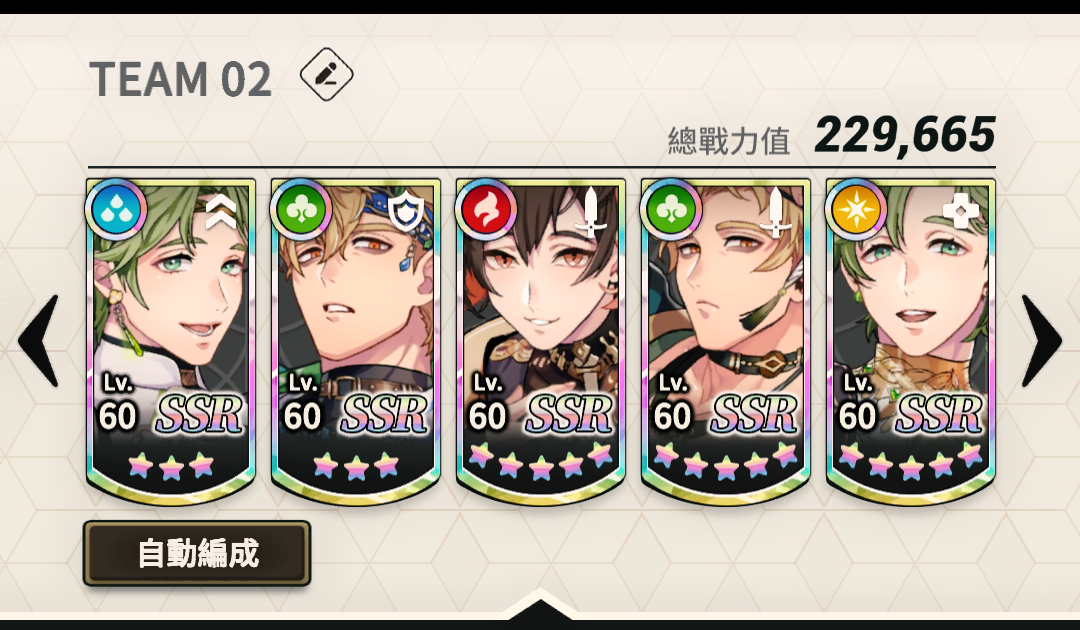The image size is (1080, 630).
Task: Click the edit pencil icon beside TEAM 02
Action: point(326,74)
